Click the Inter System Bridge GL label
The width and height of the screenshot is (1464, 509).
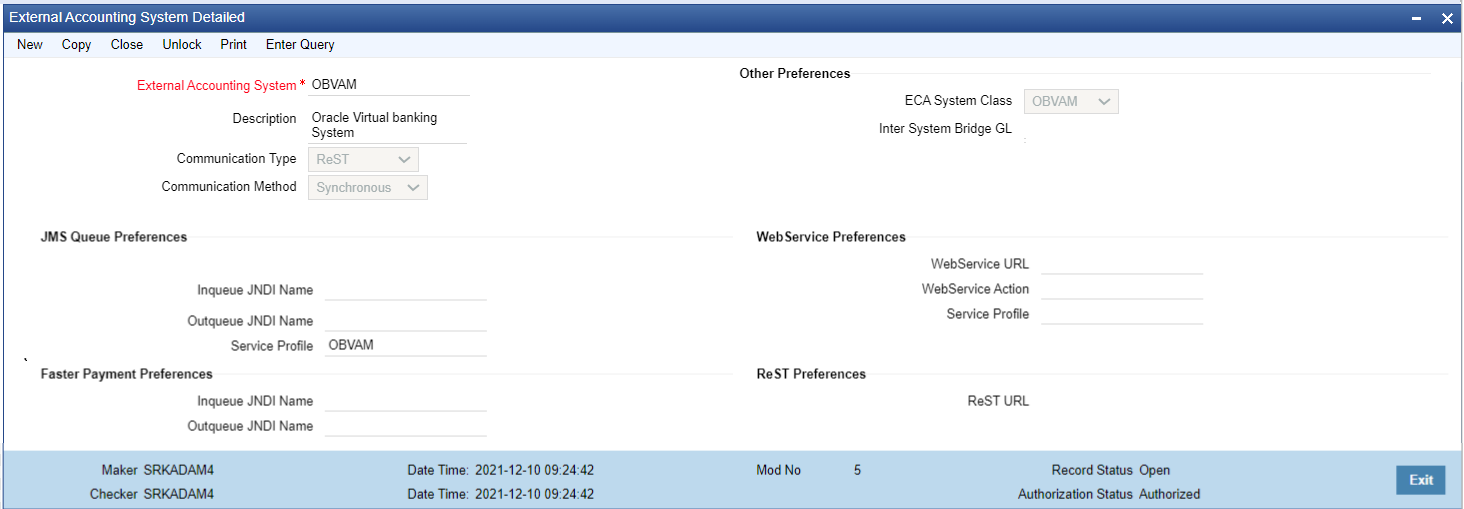[945, 129]
